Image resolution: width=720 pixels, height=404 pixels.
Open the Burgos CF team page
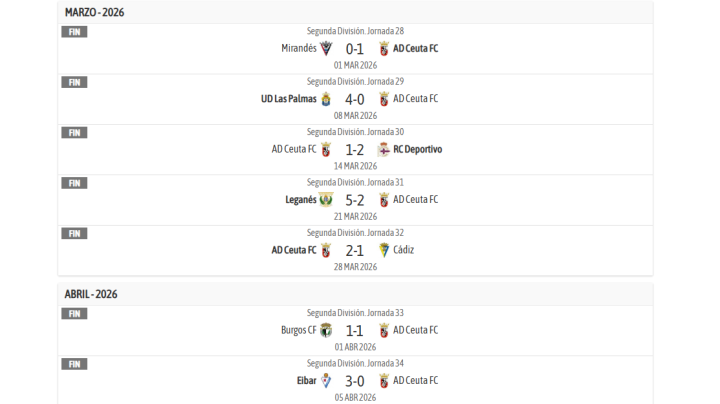(298, 330)
